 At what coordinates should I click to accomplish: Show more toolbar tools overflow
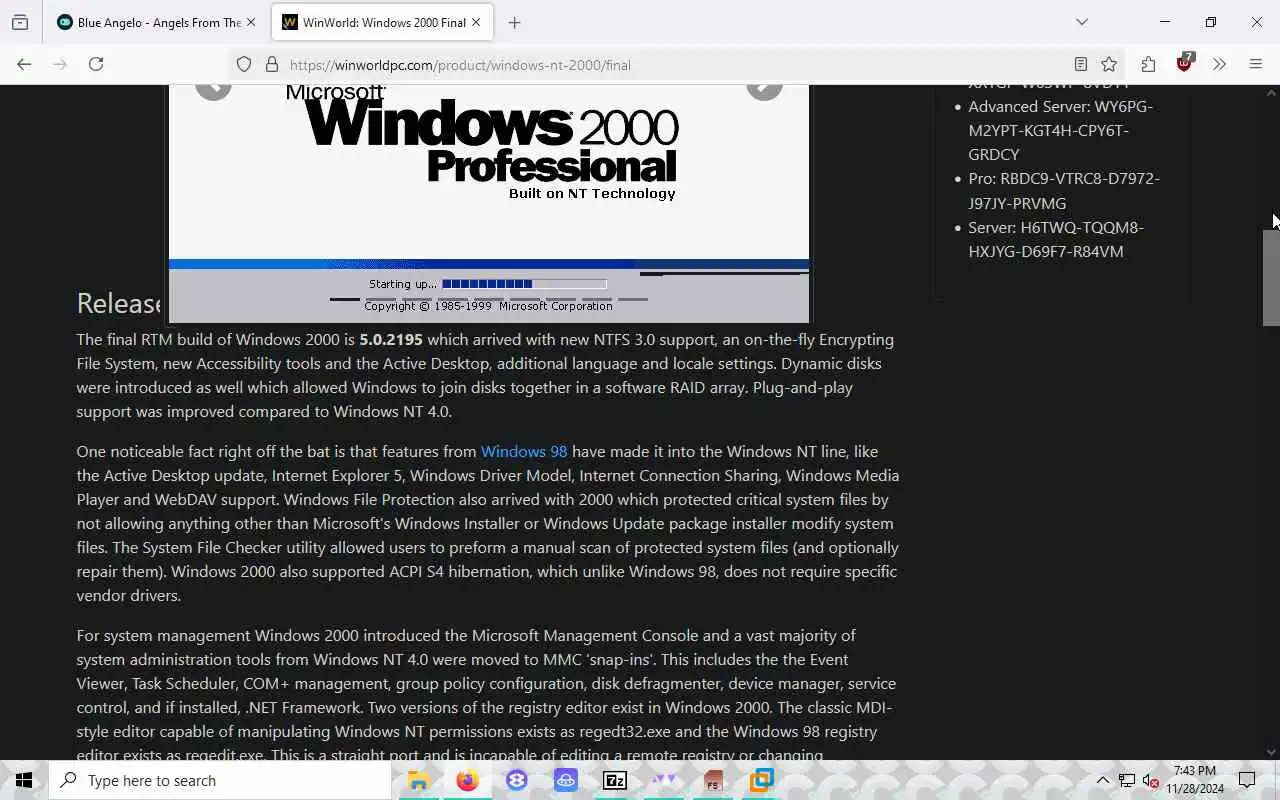[x=1219, y=64]
